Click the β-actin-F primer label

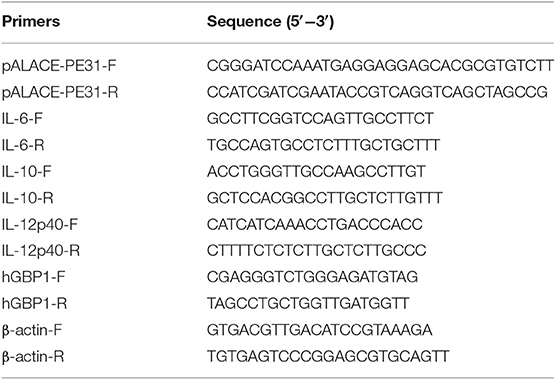[x=32, y=330]
